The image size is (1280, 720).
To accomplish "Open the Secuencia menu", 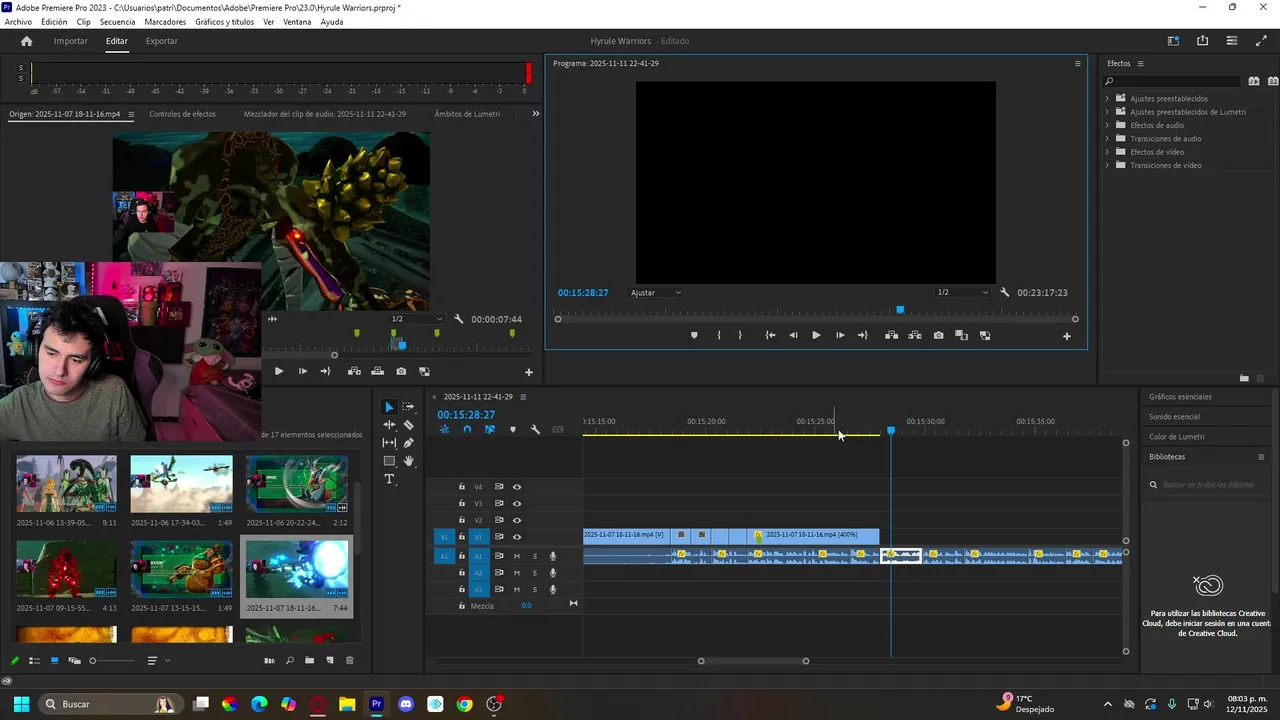I will click(x=117, y=22).
